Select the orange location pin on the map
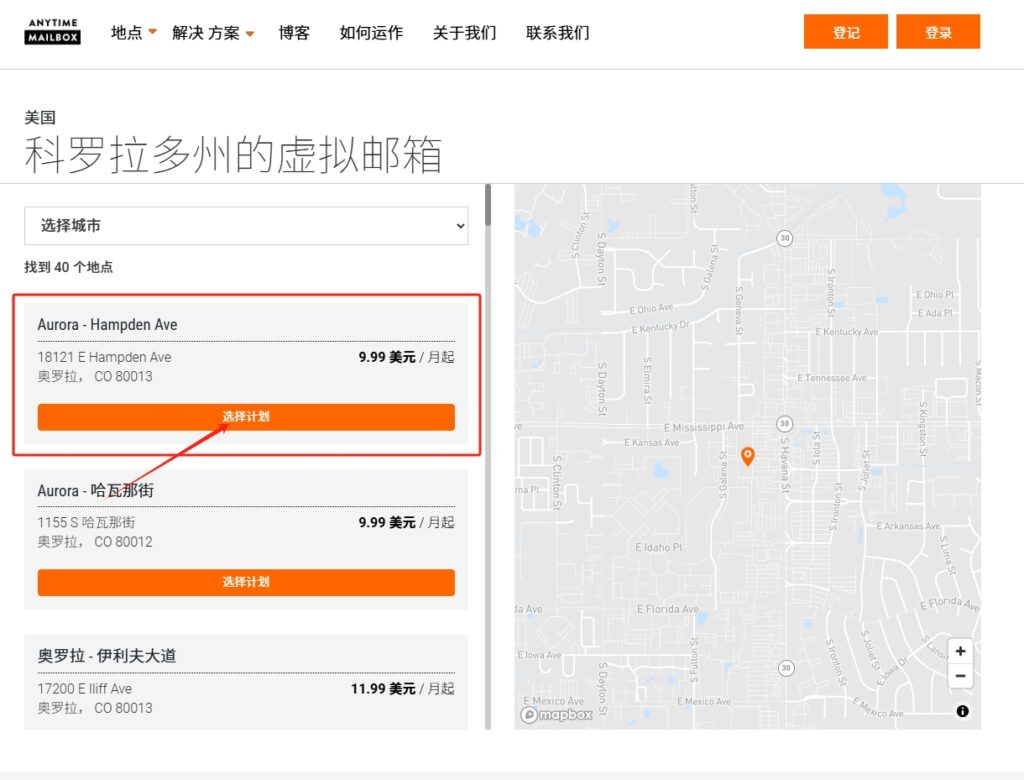The image size is (1024, 780). click(x=747, y=456)
